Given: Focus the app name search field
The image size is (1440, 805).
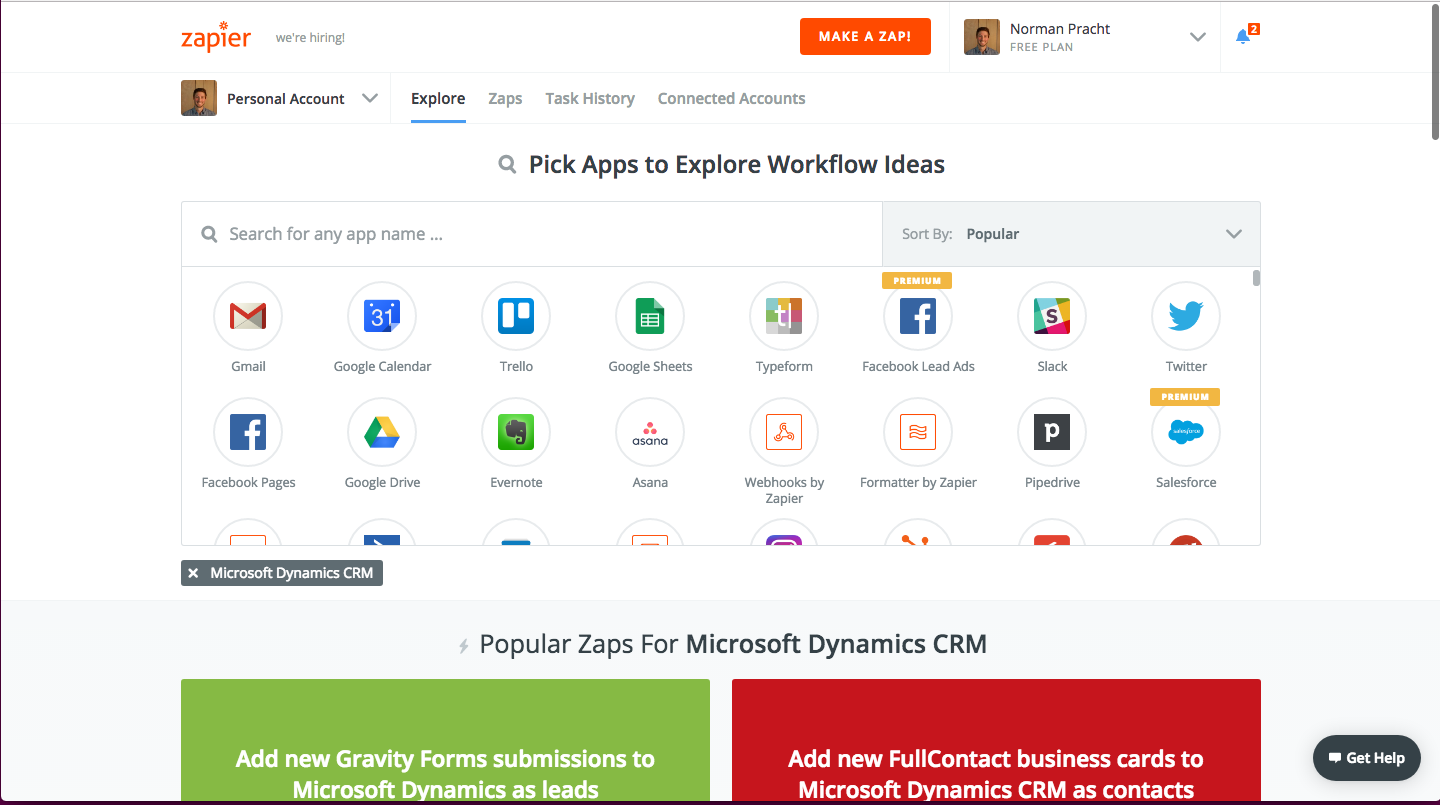Looking at the screenshot, I should point(532,234).
